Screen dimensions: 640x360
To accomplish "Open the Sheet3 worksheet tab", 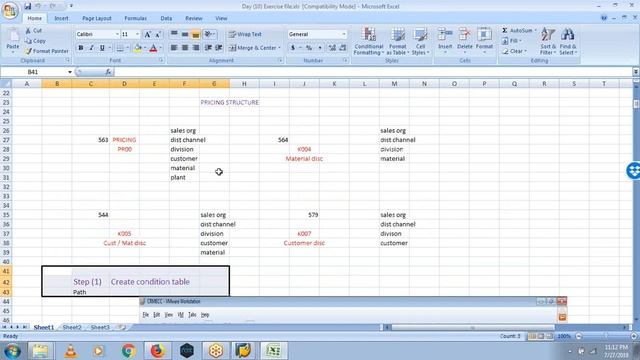I will [100, 327].
